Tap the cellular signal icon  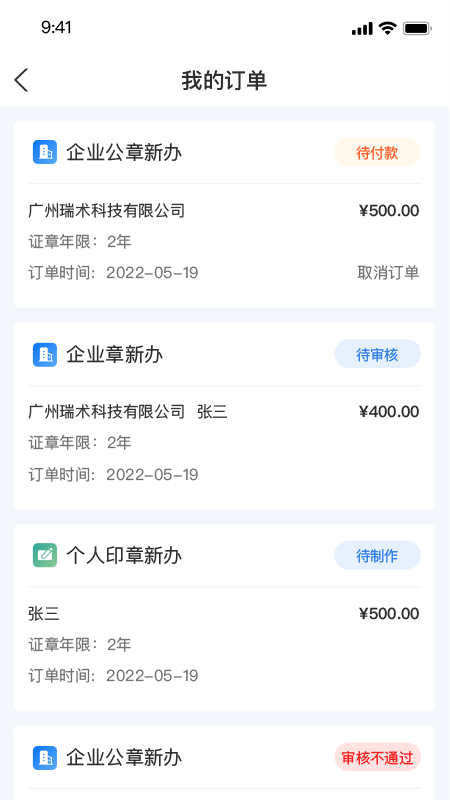(x=362, y=29)
